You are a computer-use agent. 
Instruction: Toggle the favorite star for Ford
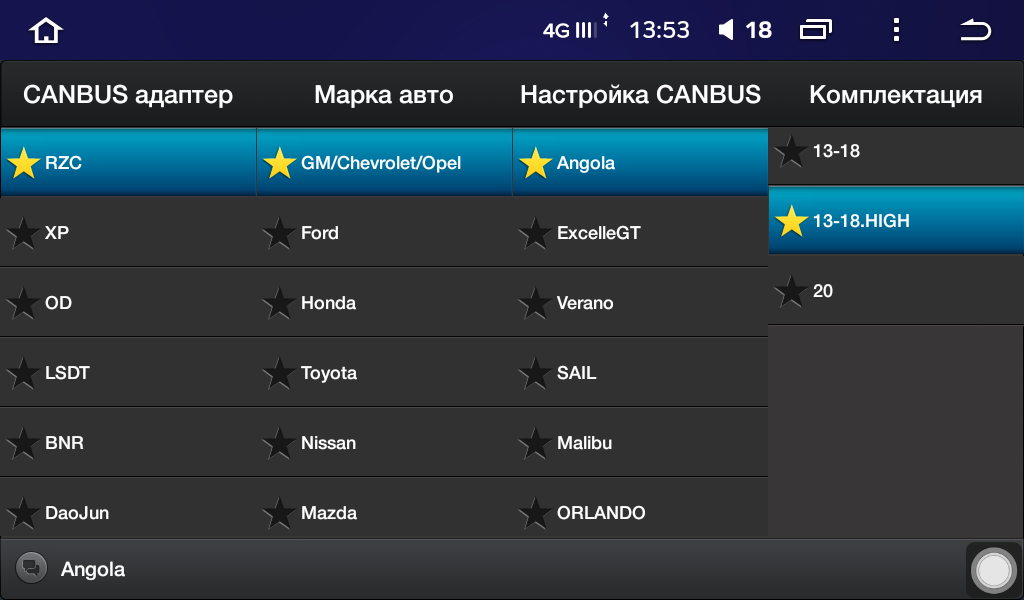(x=279, y=232)
